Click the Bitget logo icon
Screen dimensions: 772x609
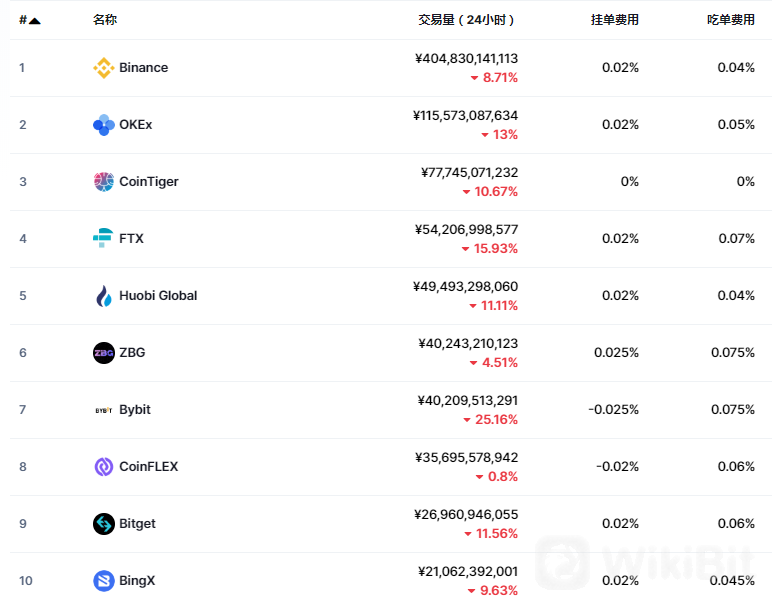[104, 524]
